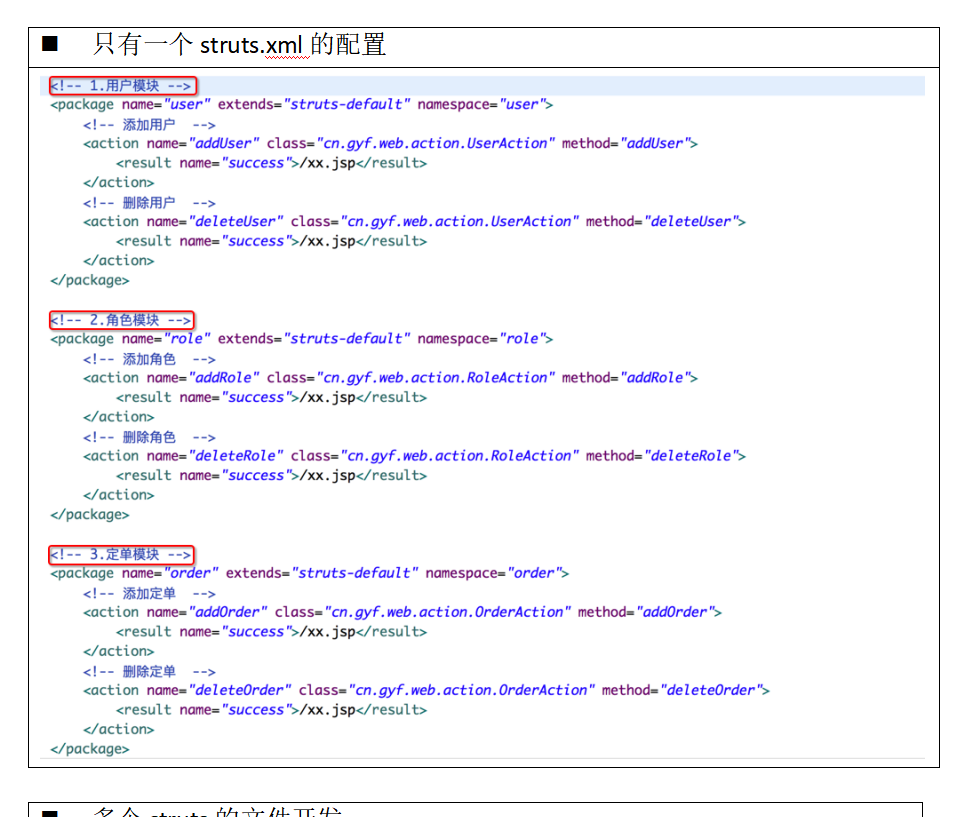Image resolution: width=957 pixels, height=817 pixels.
Task: Click the result line under the deleteOrder action
Action: point(272,710)
